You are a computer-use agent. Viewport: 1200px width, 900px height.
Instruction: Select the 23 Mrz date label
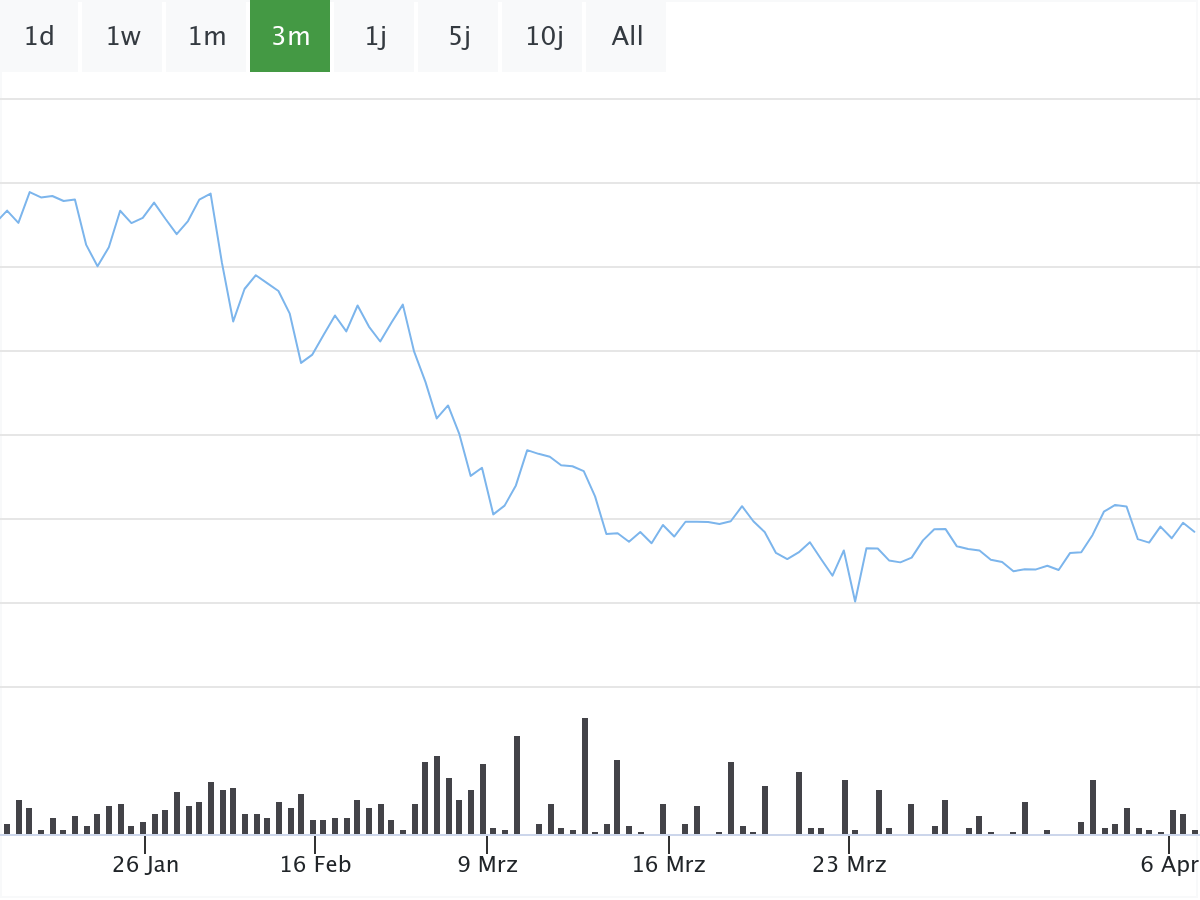click(849, 864)
